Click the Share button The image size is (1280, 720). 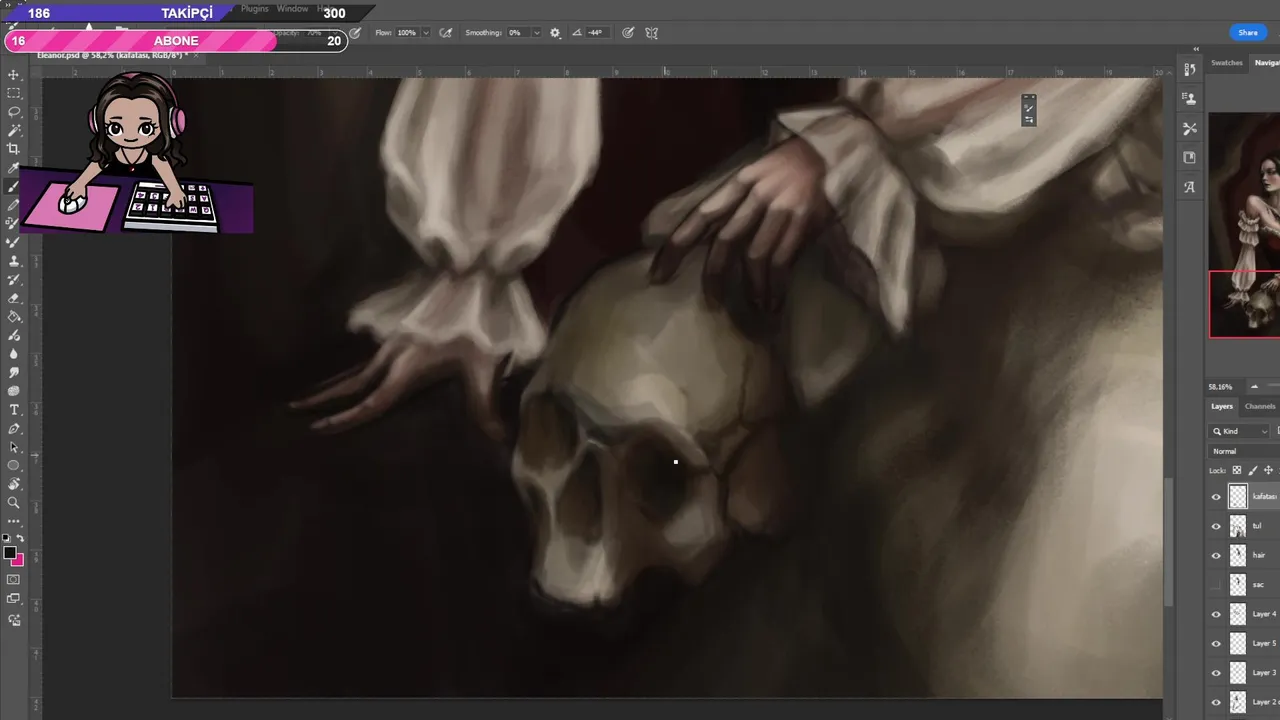click(x=1248, y=33)
